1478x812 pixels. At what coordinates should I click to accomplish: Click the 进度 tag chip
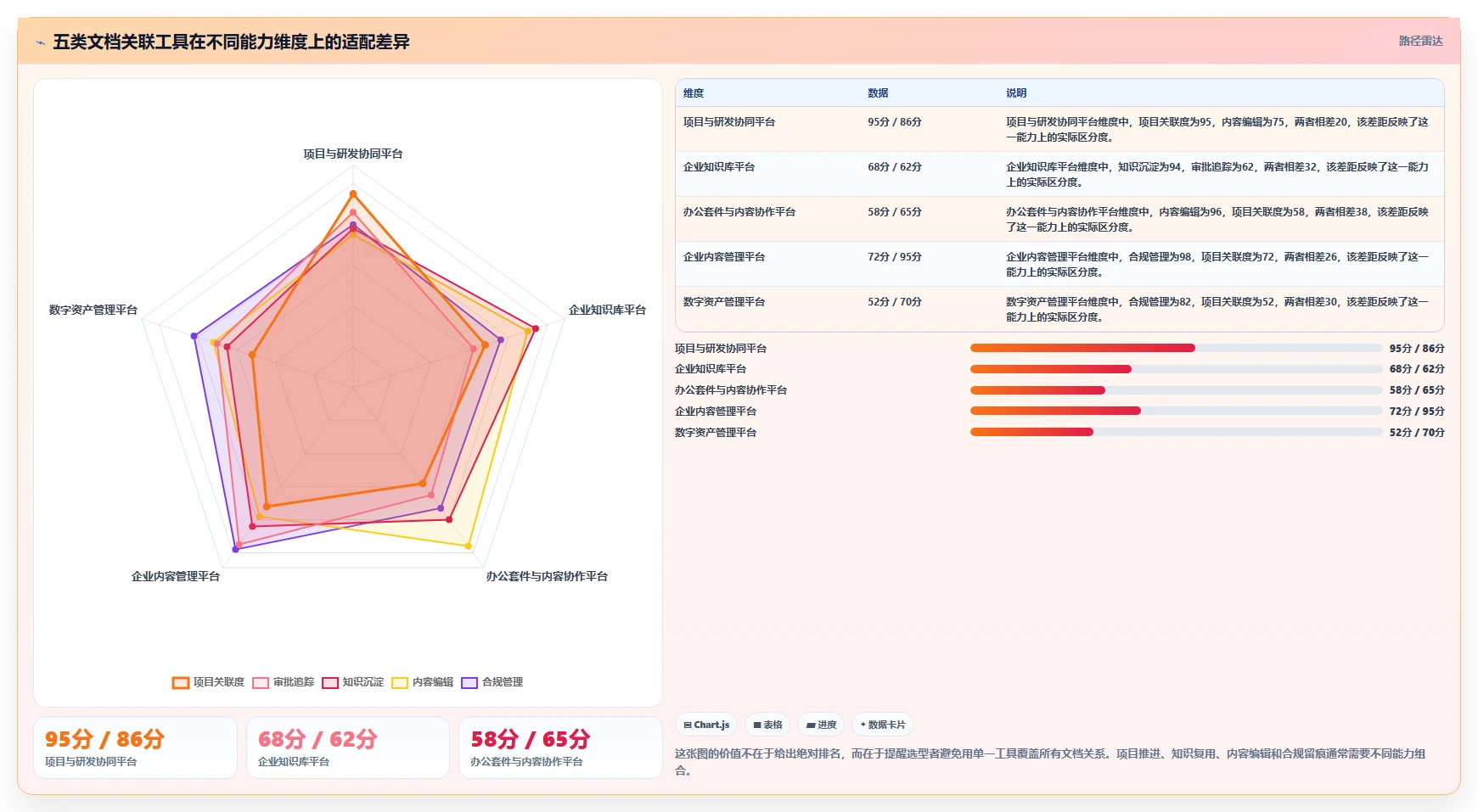pyautogui.click(x=821, y=725)
